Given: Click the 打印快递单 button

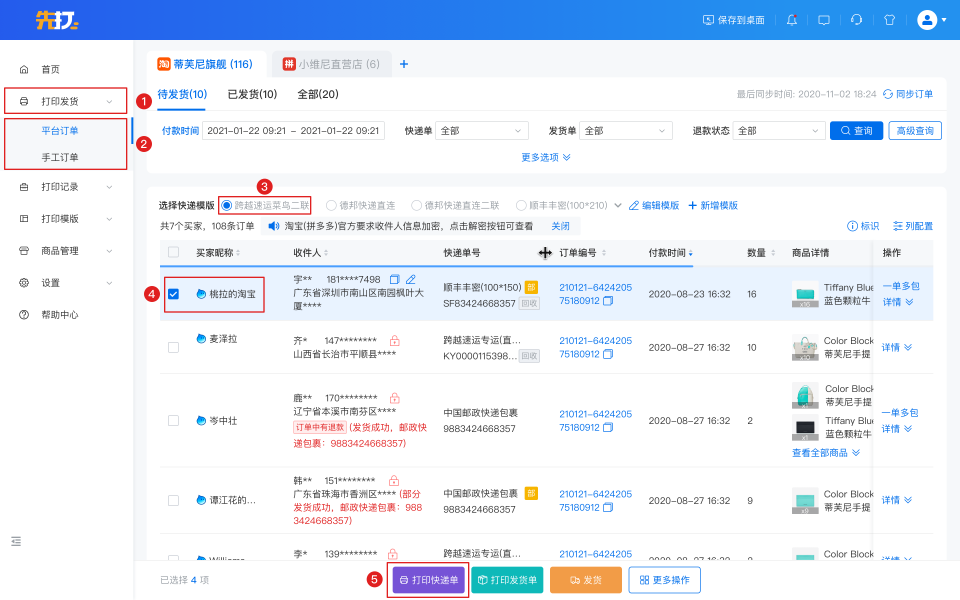Looking at the screenshot, I should (428, 580).
